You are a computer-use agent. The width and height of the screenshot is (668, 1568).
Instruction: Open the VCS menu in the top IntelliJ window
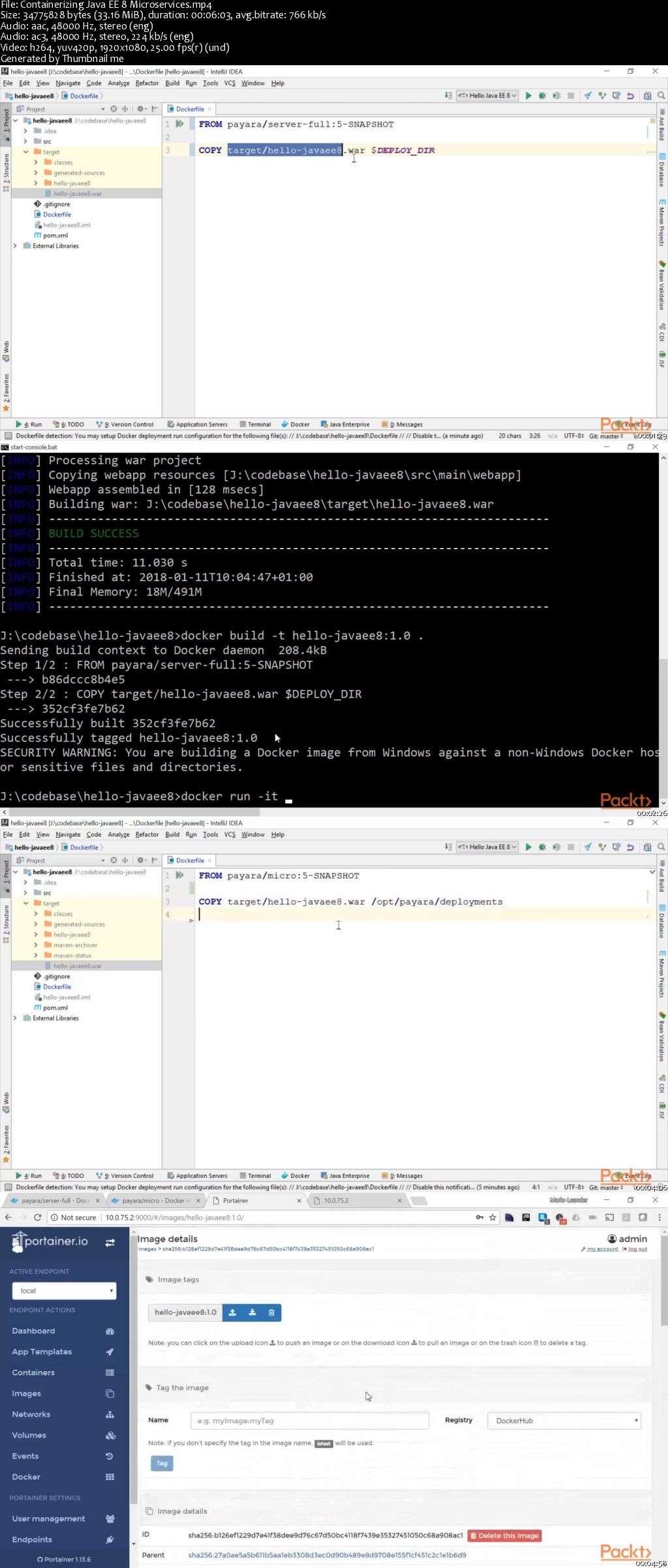click(230, 83)
